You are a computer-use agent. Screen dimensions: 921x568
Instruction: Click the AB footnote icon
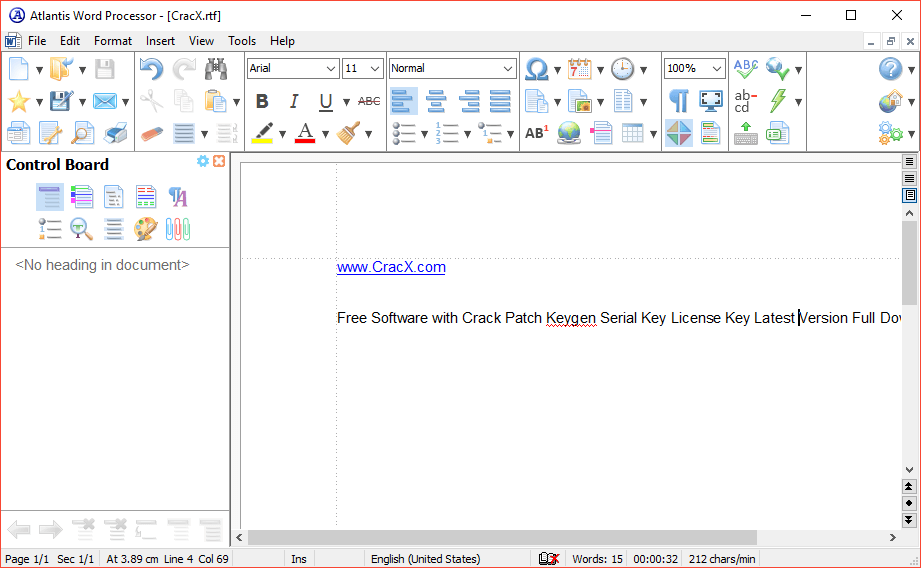(x=536, y=133)
